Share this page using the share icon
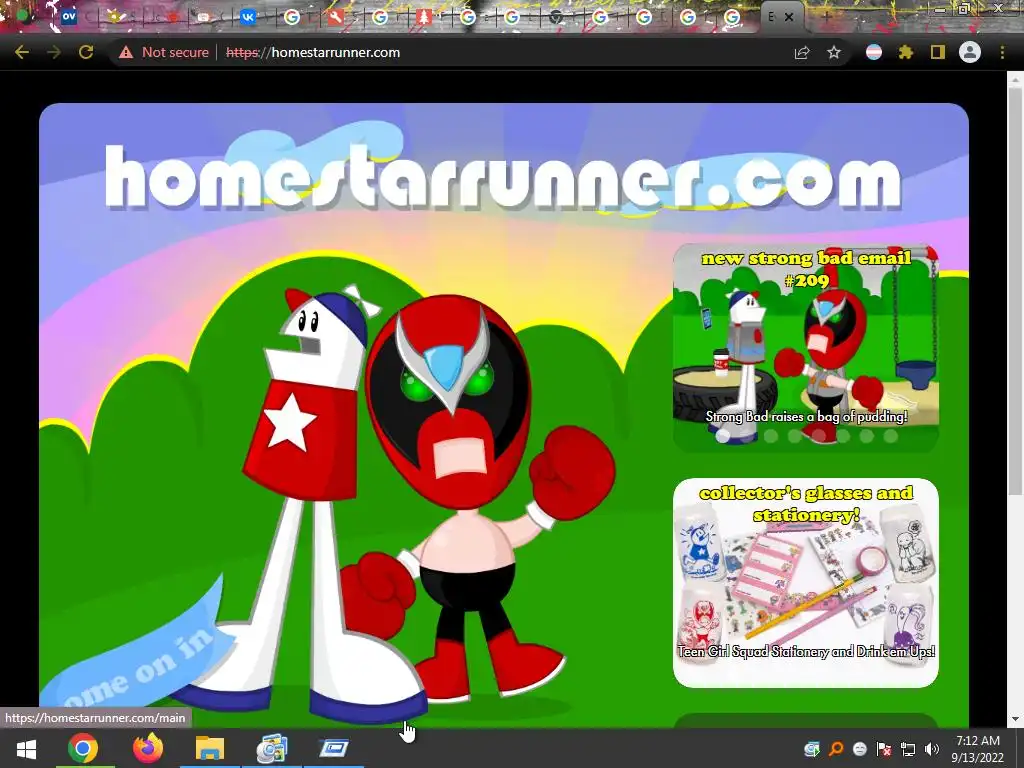 802,52
